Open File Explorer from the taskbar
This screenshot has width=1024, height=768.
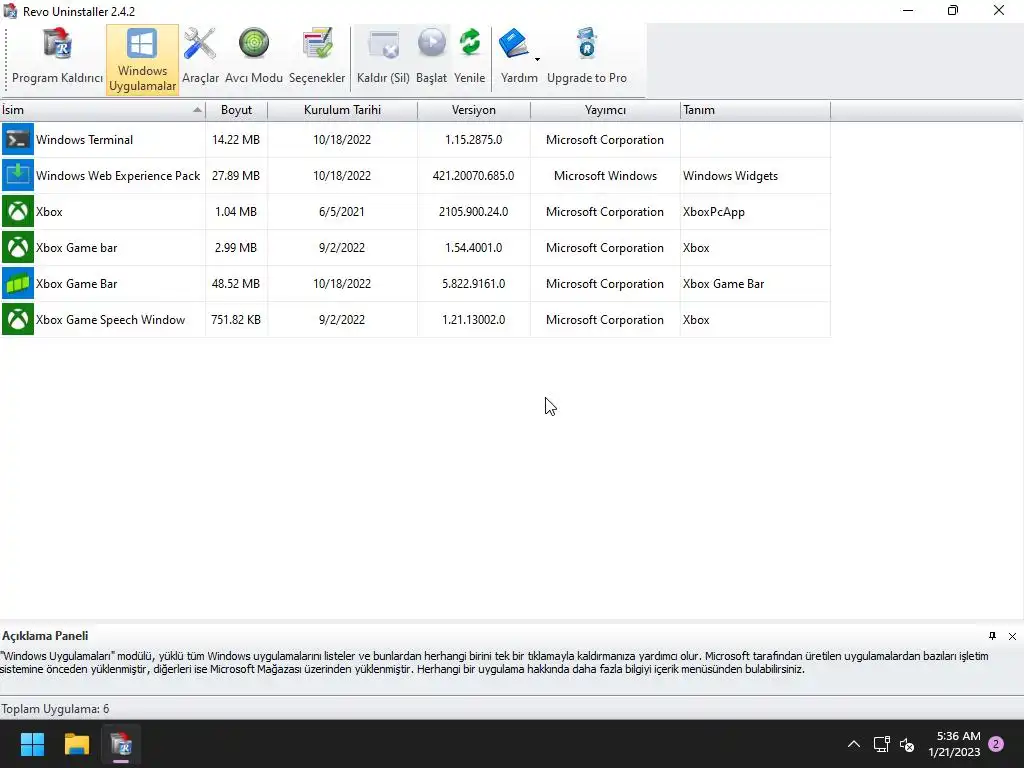(x=76, y=744)
